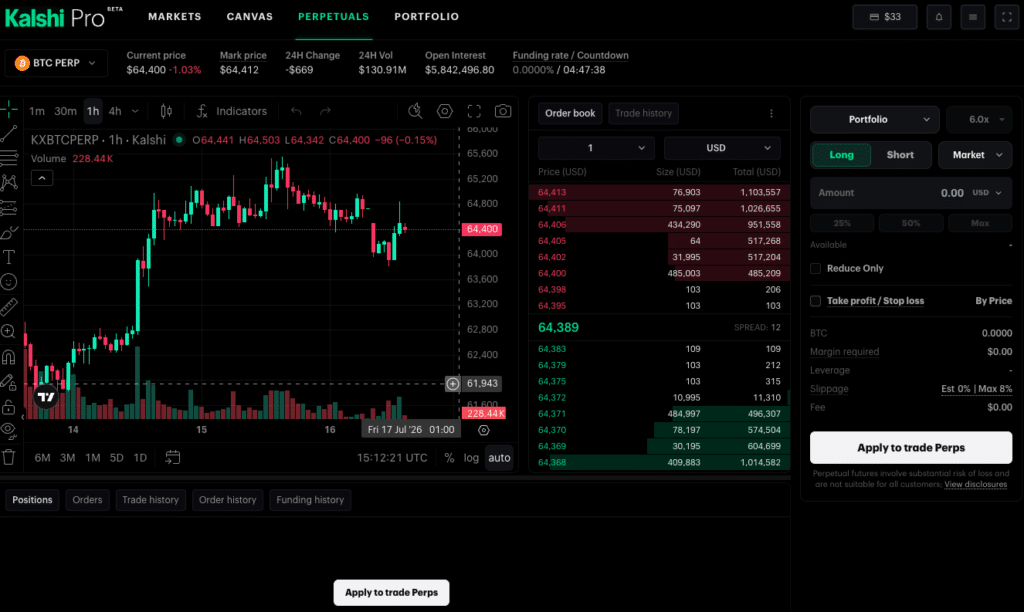Viewport: 1024px width, 612px height.
Task: Open the emoji icons tool
Action: pyautogui.click(x=8, y=282)
